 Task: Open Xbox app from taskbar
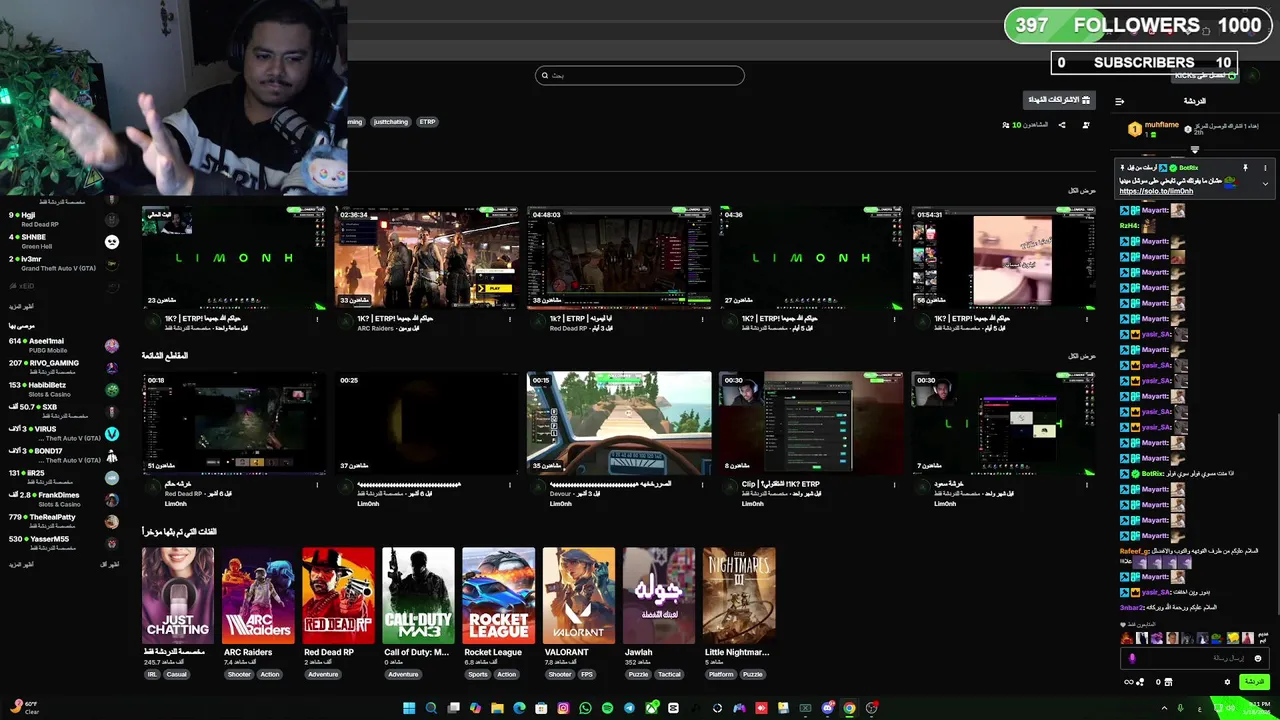coord(651,708)
